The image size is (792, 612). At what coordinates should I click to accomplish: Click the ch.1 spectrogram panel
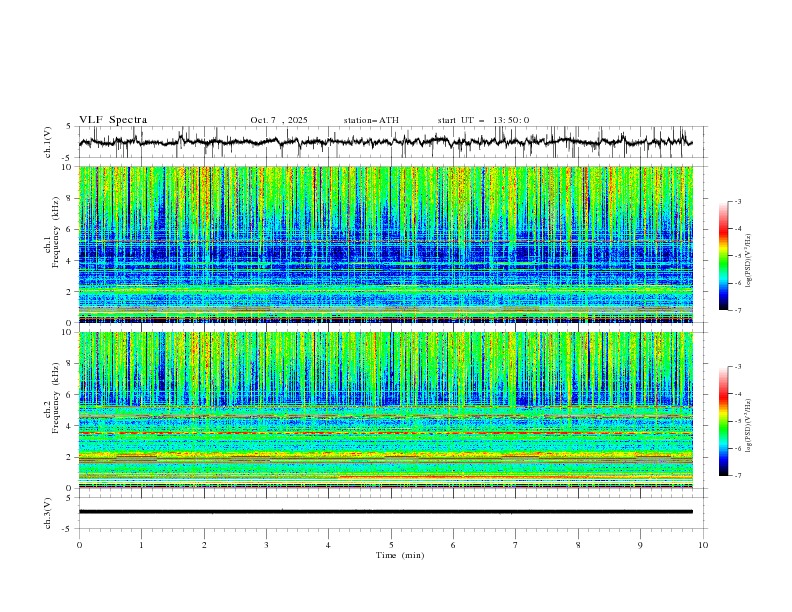tap(385, 244)
